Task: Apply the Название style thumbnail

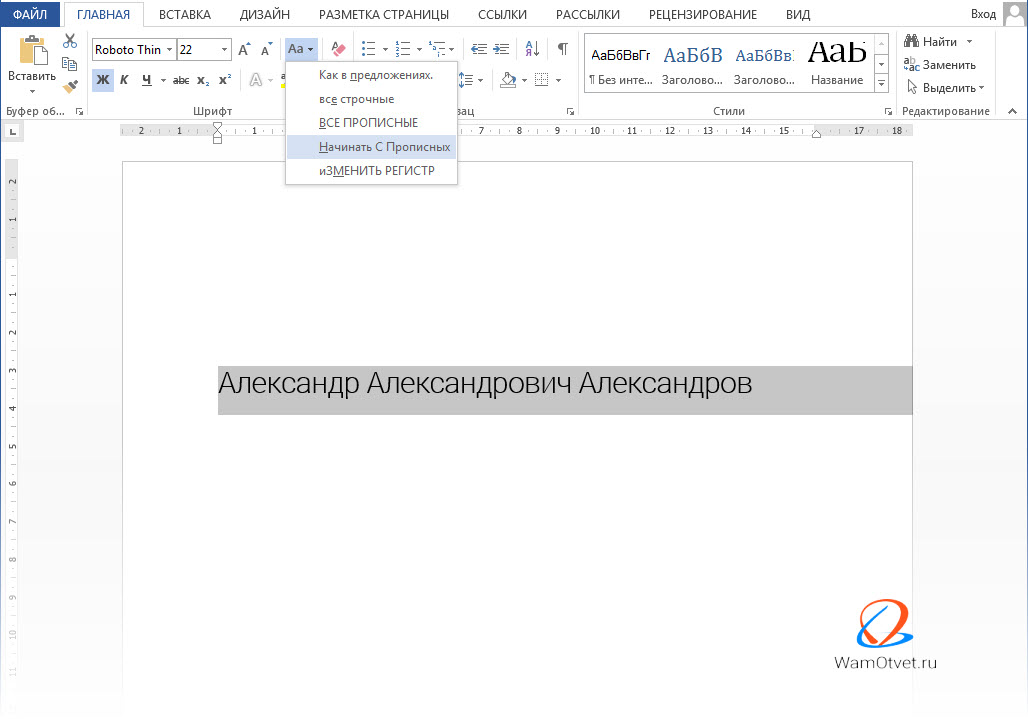Action: [837, 62]
